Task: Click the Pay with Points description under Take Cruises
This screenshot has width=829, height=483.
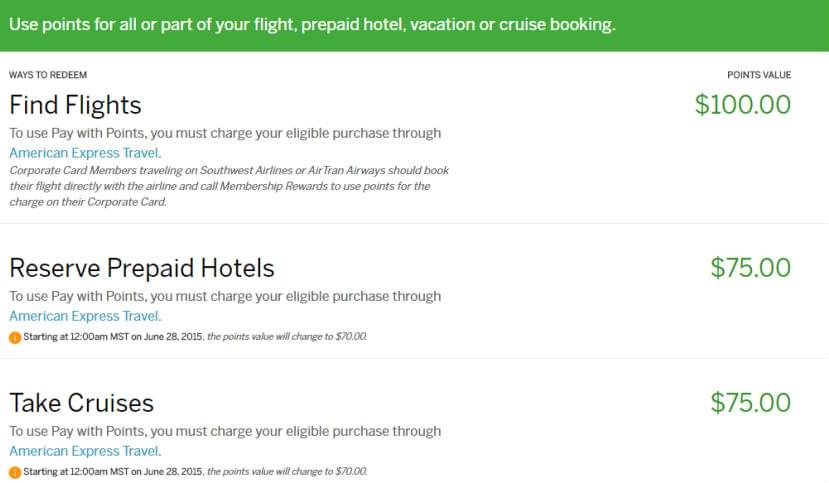Action: (x=225, y=431)
